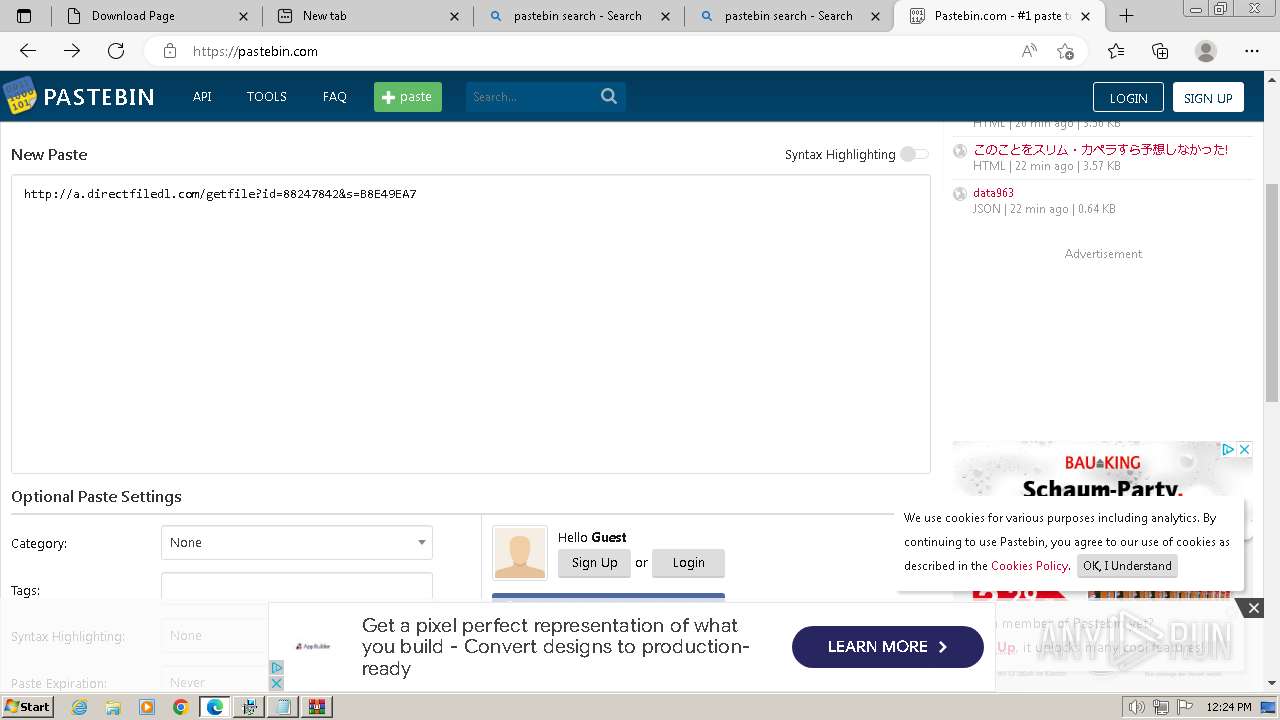The height and width of the screenshot is (720, 1280).
Task: Click the browser profile avatar icon
Action: (1206, 51)
